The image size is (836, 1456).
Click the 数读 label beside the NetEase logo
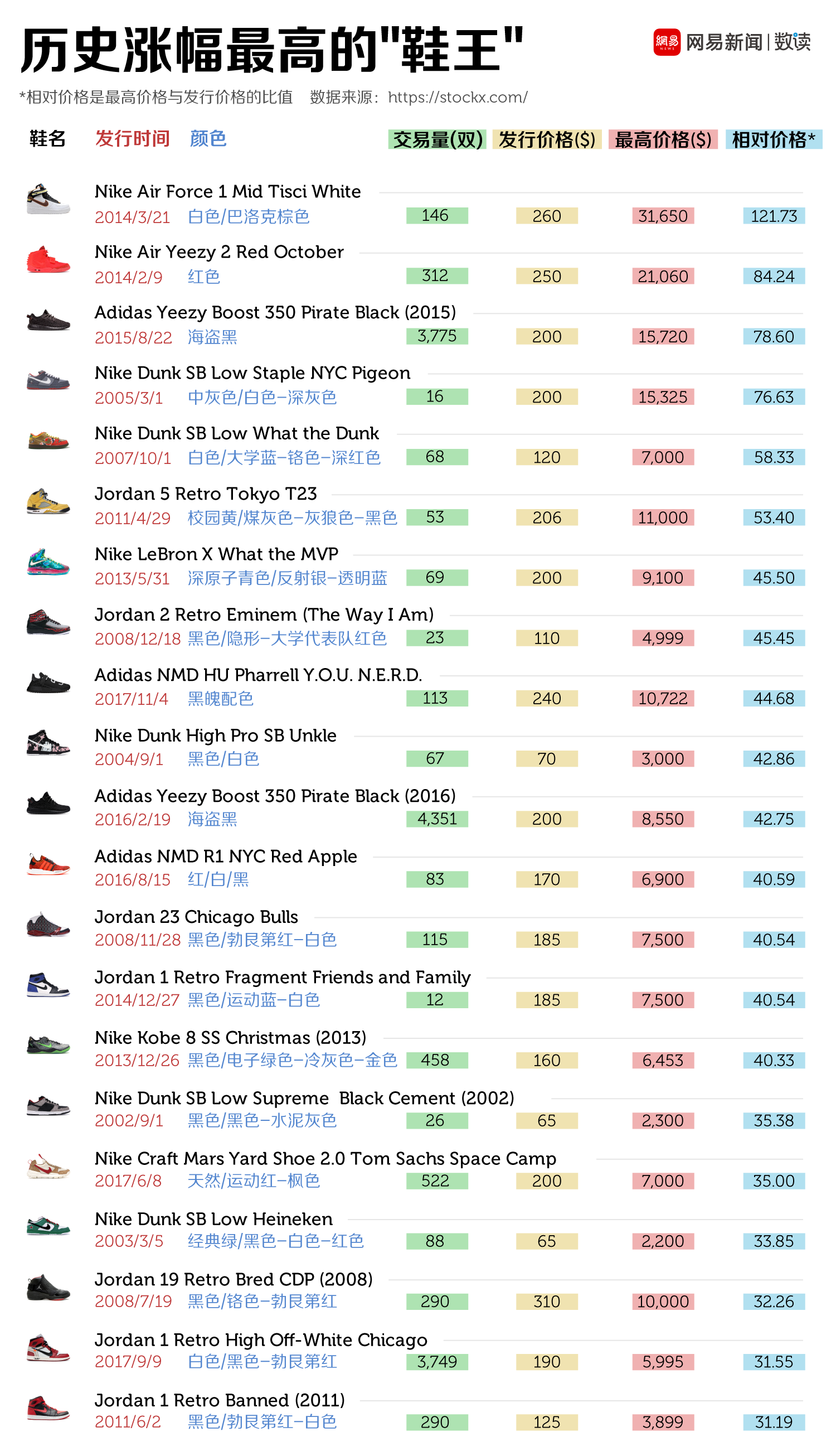[792, 42]
